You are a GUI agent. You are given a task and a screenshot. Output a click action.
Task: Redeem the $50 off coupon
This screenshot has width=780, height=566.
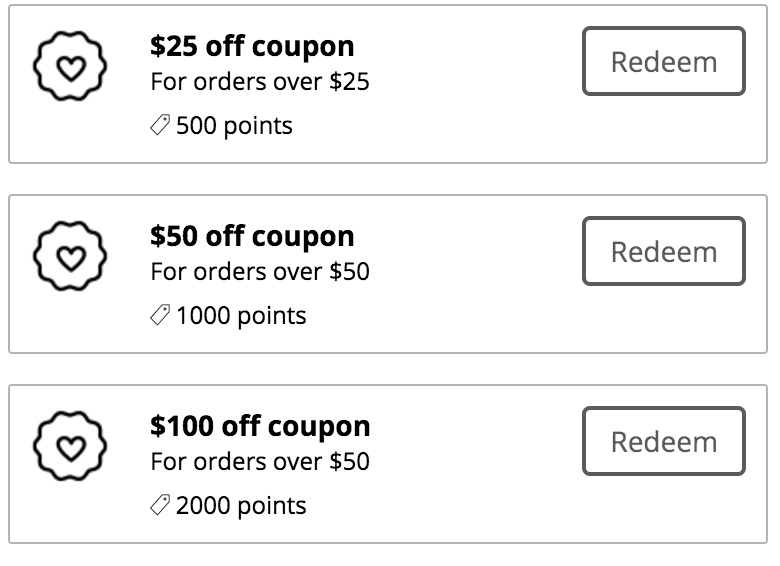pyautogui.click(x=663, y=251)
